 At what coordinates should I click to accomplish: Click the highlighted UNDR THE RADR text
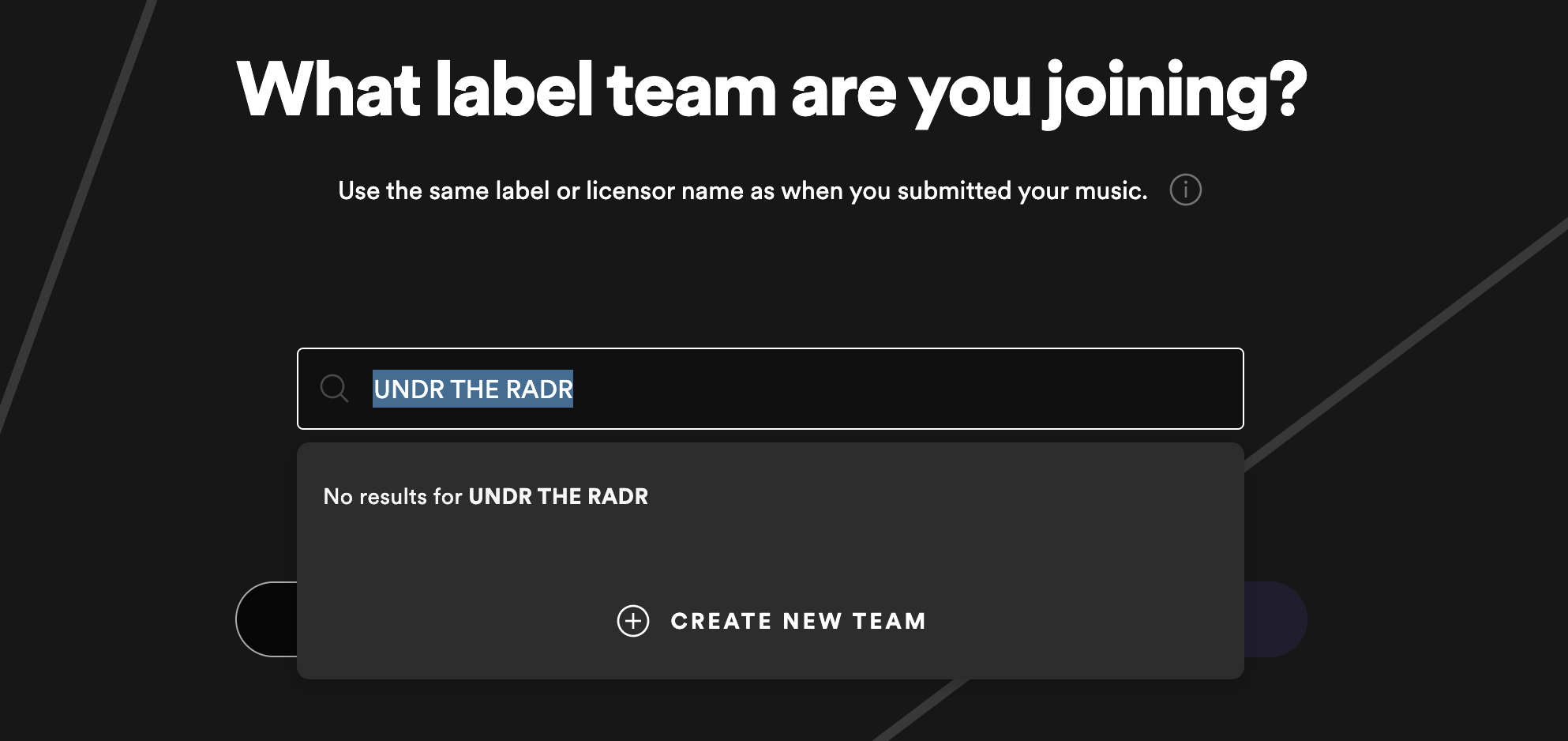tap(472, 389)
